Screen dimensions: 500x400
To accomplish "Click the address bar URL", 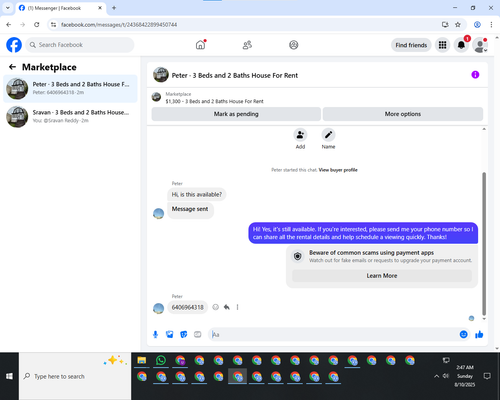I will [x=119, y=25].
